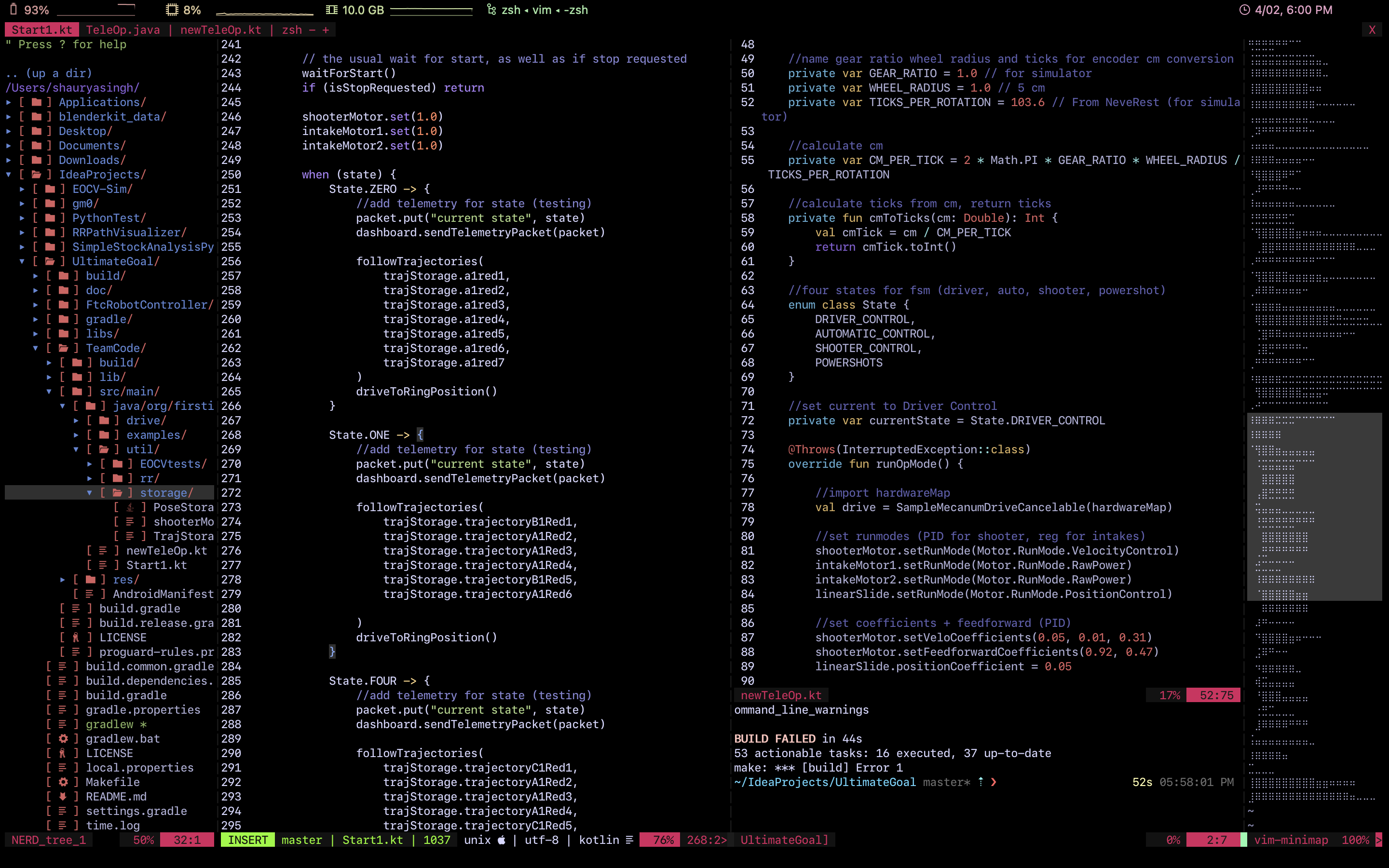Open newTeleOp.kt in the file tree

tap(166, 551)
